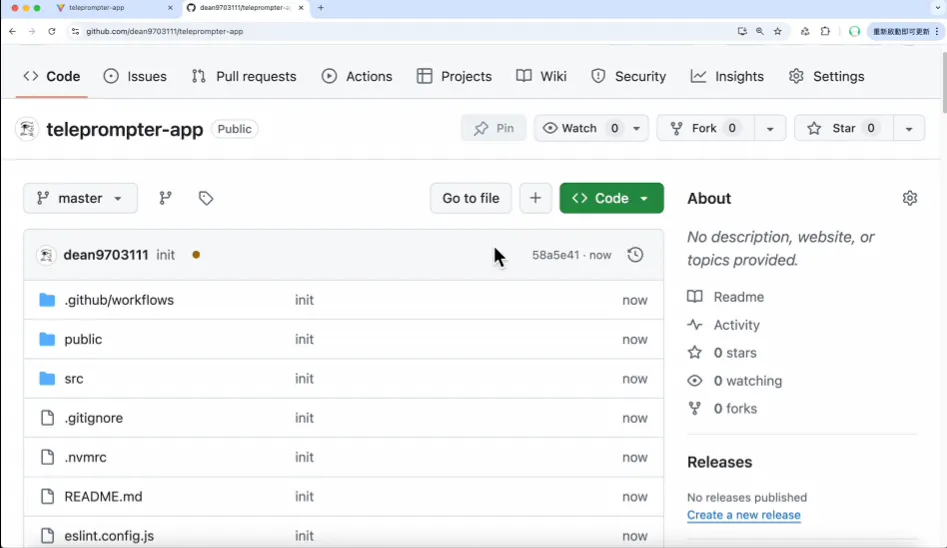Open commit hash 58a5e41

tap(555, 255)
